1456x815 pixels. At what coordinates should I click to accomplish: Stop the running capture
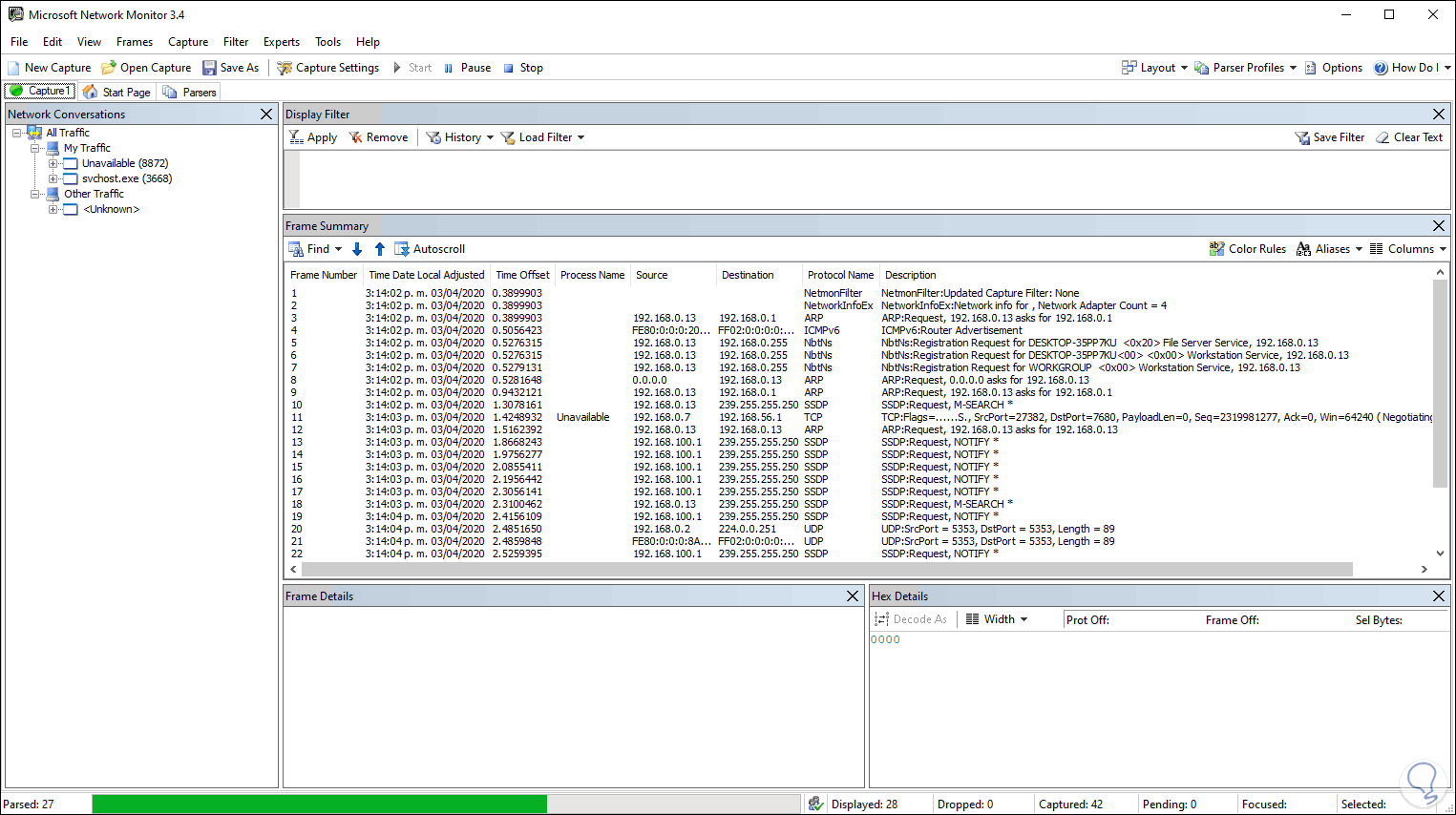523,68
